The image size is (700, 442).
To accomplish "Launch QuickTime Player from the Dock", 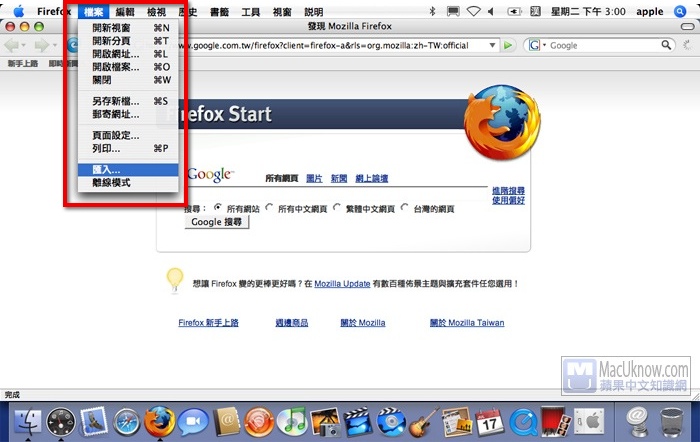I will pyautogui.click(x=523, y=423).
